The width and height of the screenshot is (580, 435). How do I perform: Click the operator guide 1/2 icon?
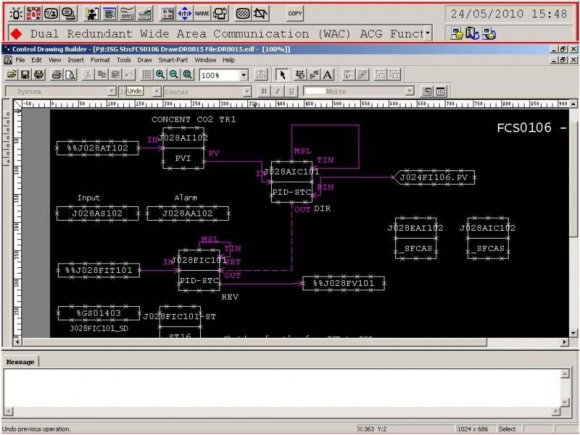click(51, 14)
